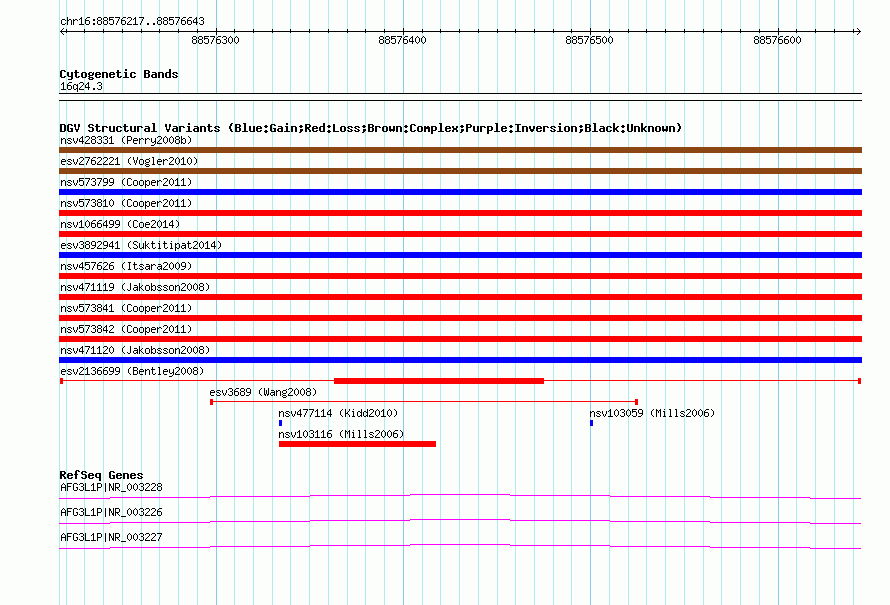Click the red nsv471119 loss bar

tap(460, 297)
